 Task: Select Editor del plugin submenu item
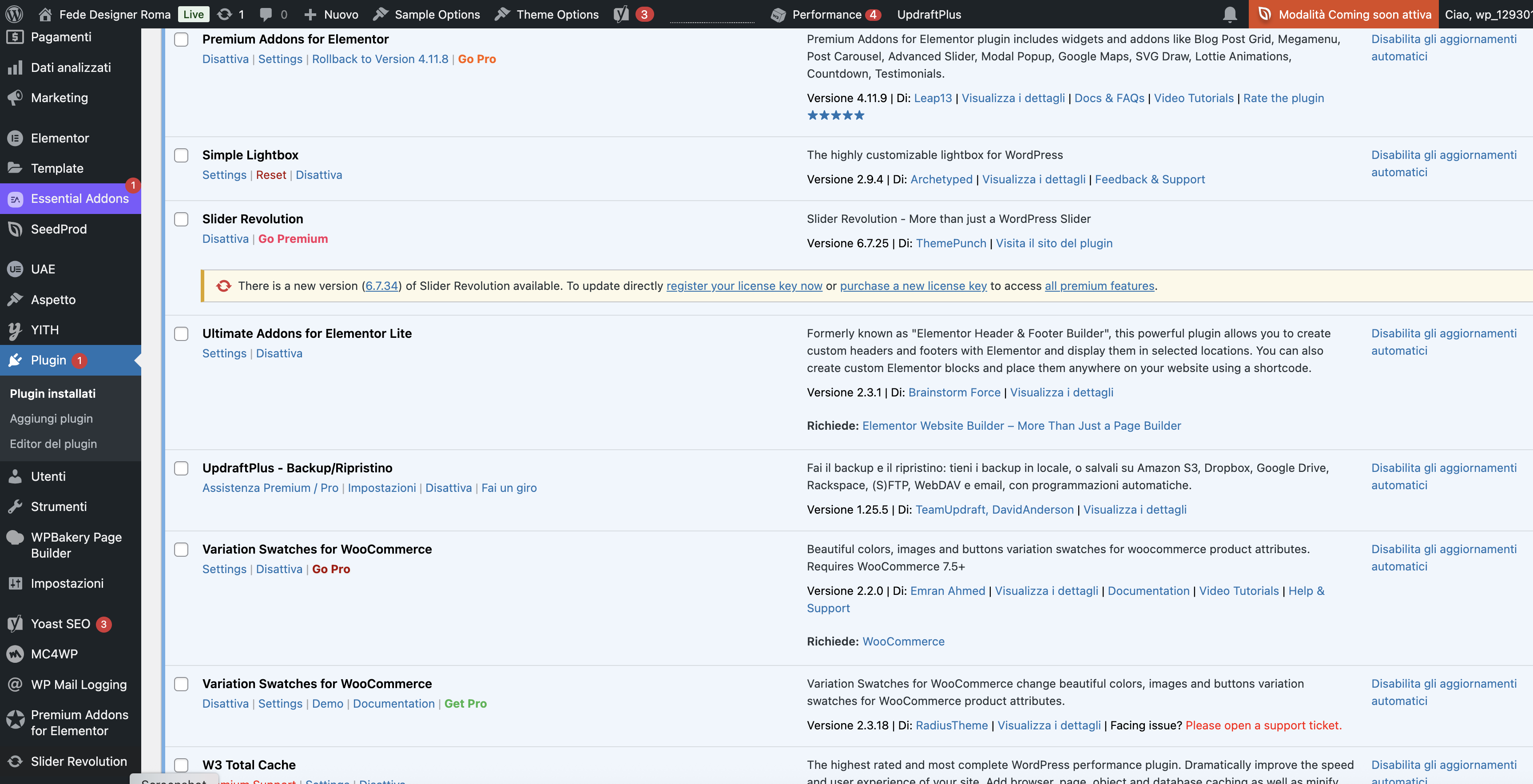[53, 444]
